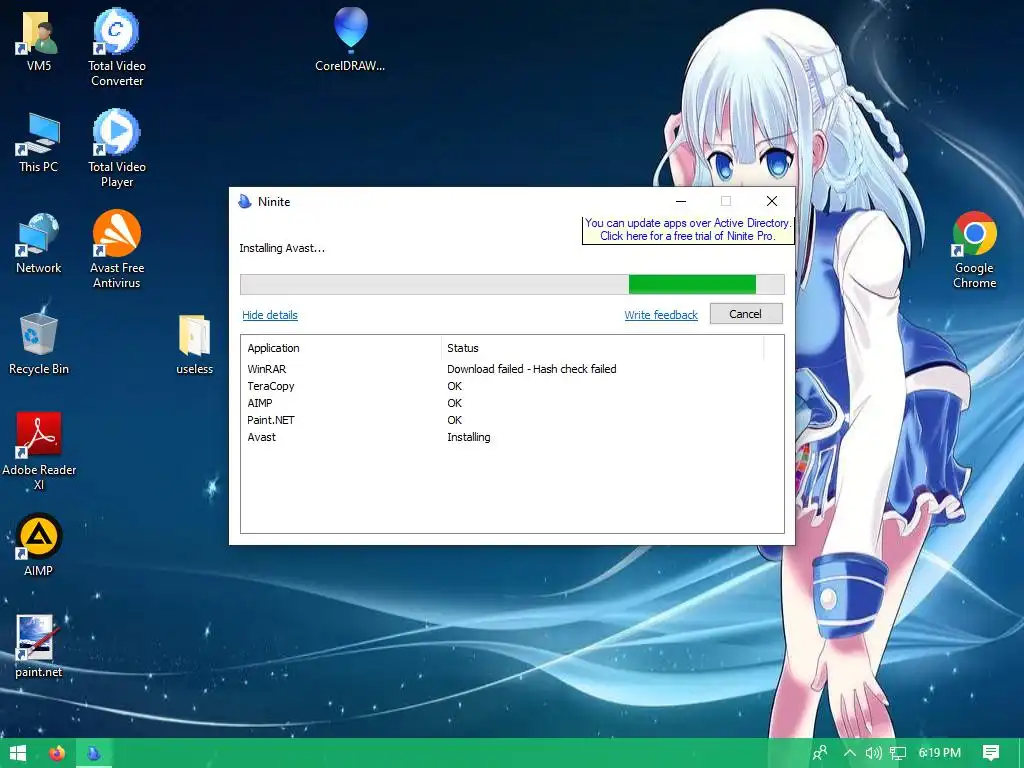Image resolution: width=1024 pixels, height=768 pixels.
Task: Click the 'Installing Avast...' status label
Action: 281,248
